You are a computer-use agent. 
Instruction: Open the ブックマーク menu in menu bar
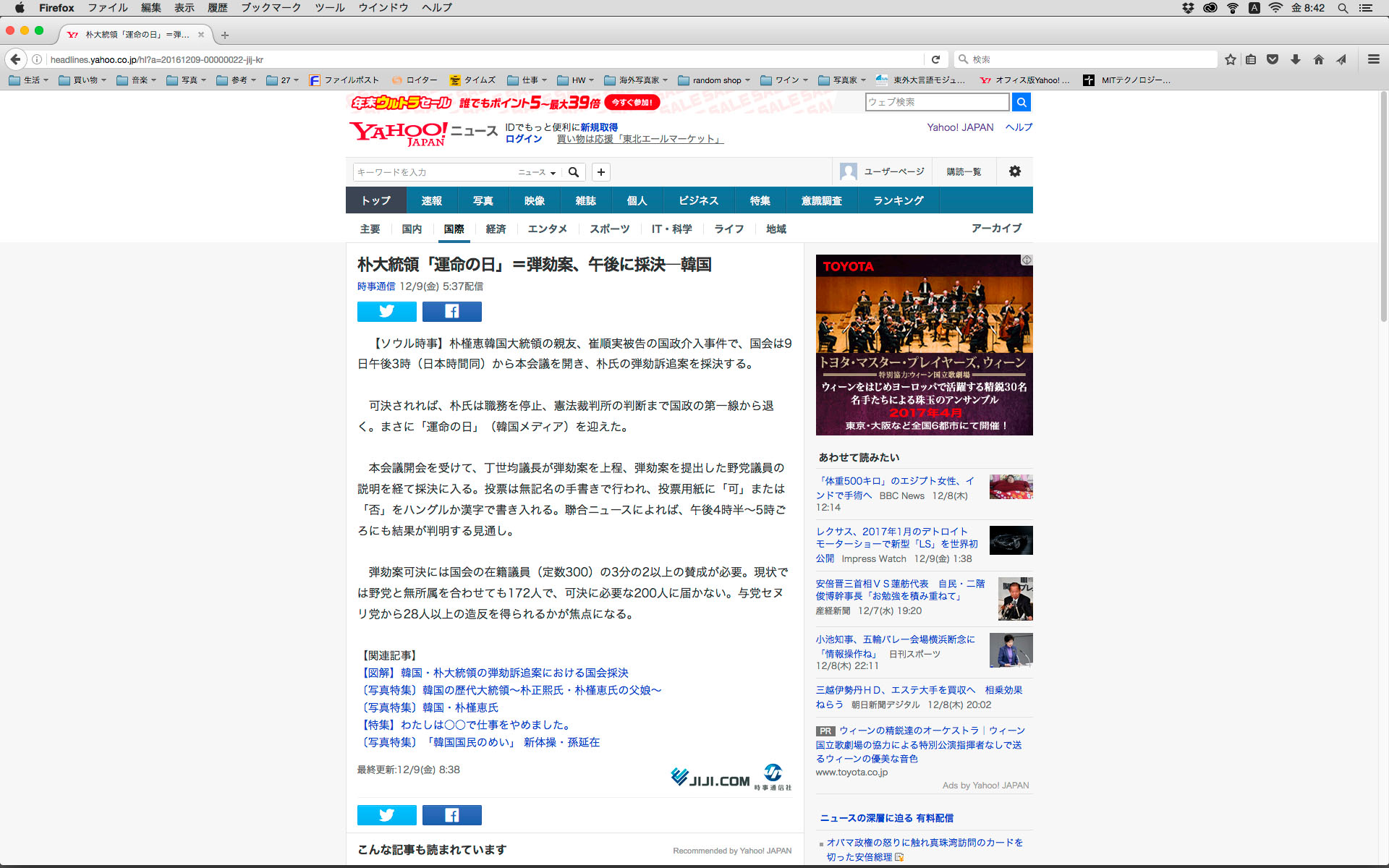pos(271,8)
